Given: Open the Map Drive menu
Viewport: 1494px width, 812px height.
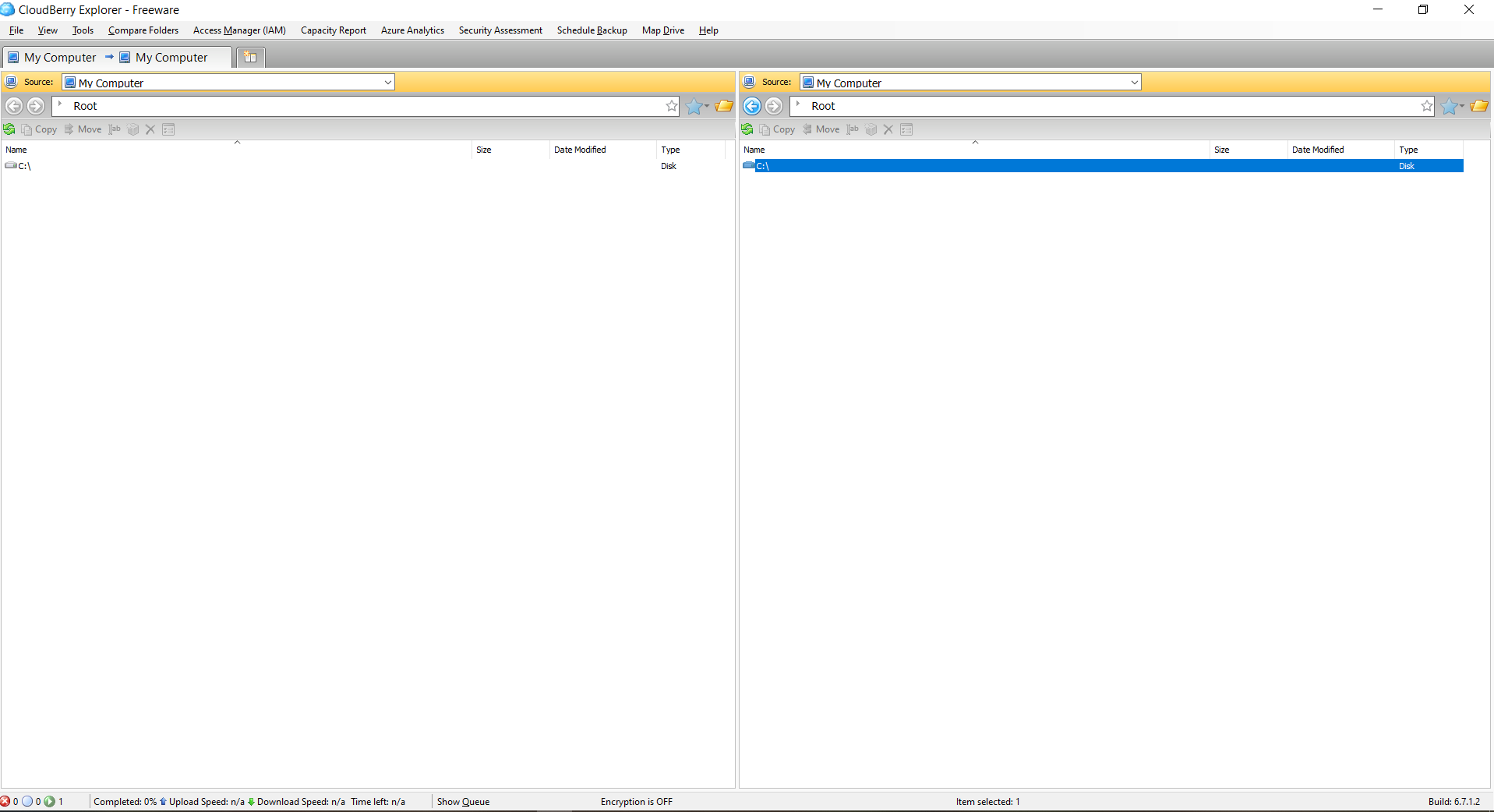Looking at the screenshot, I should (x=663, y=30).
